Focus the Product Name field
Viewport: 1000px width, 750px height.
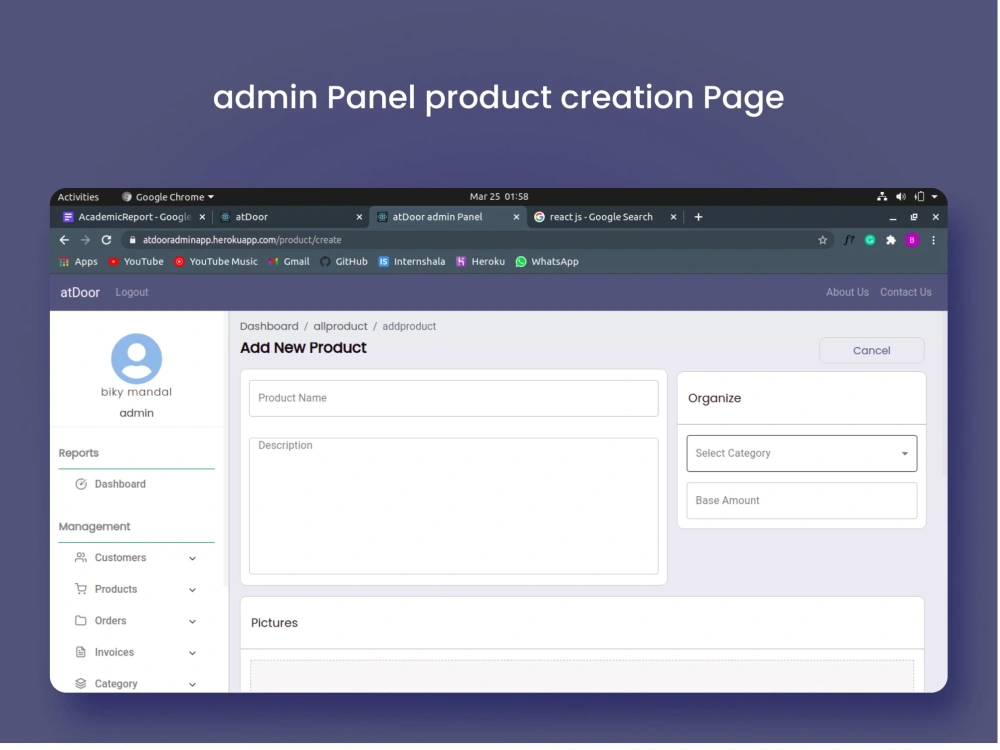tap(453, 399)
